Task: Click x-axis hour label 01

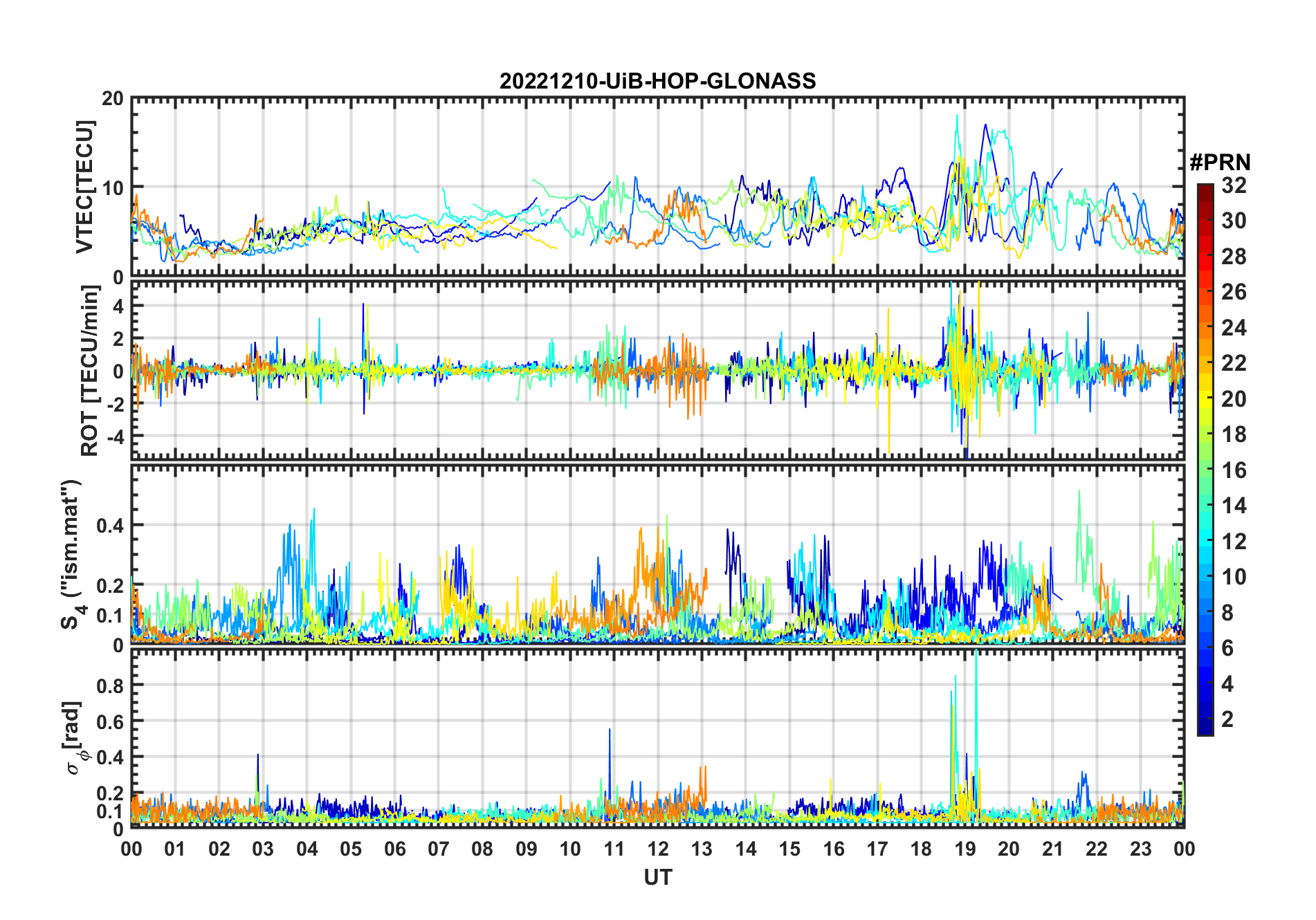Action: click(x=175, y=849)
